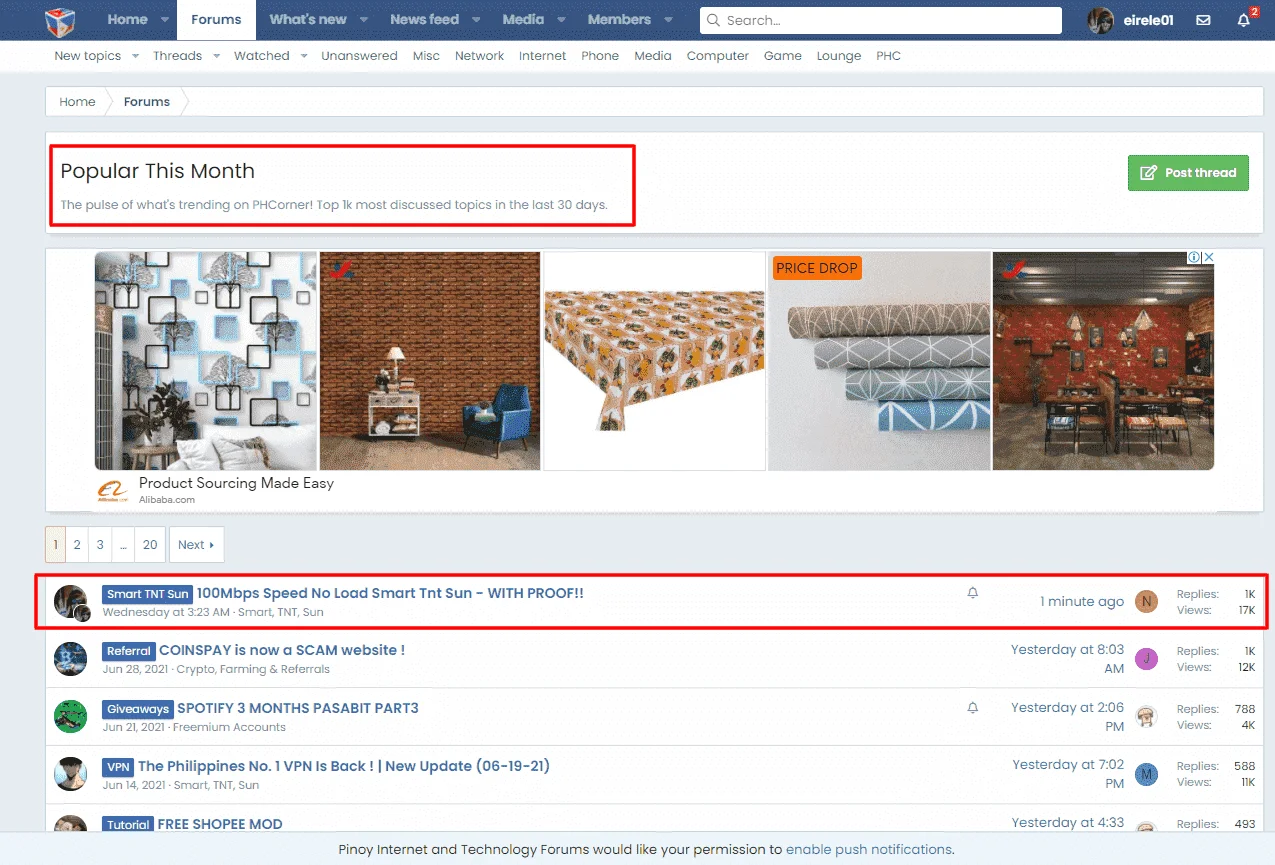The width and height of the screenshot is (1275, 865).
Task: Click last poster avatar J
Action: (x=1146, y=659)
